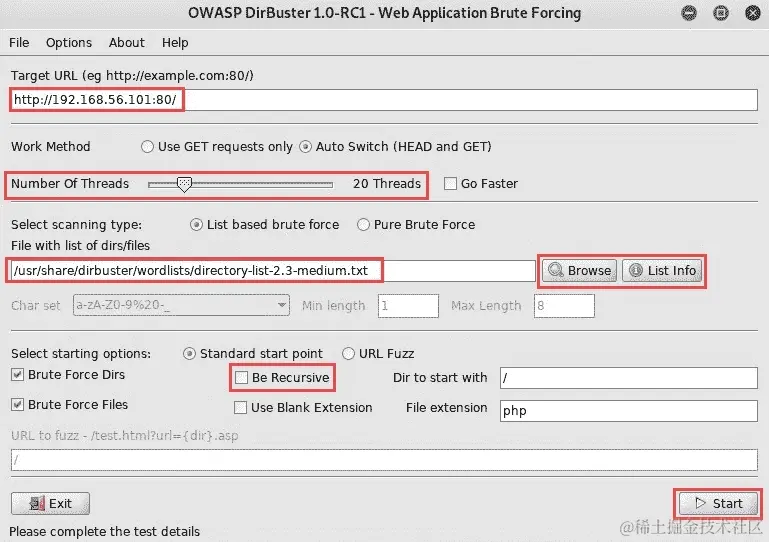Click the Min length field
769x542 pixels.
[408, 306]
